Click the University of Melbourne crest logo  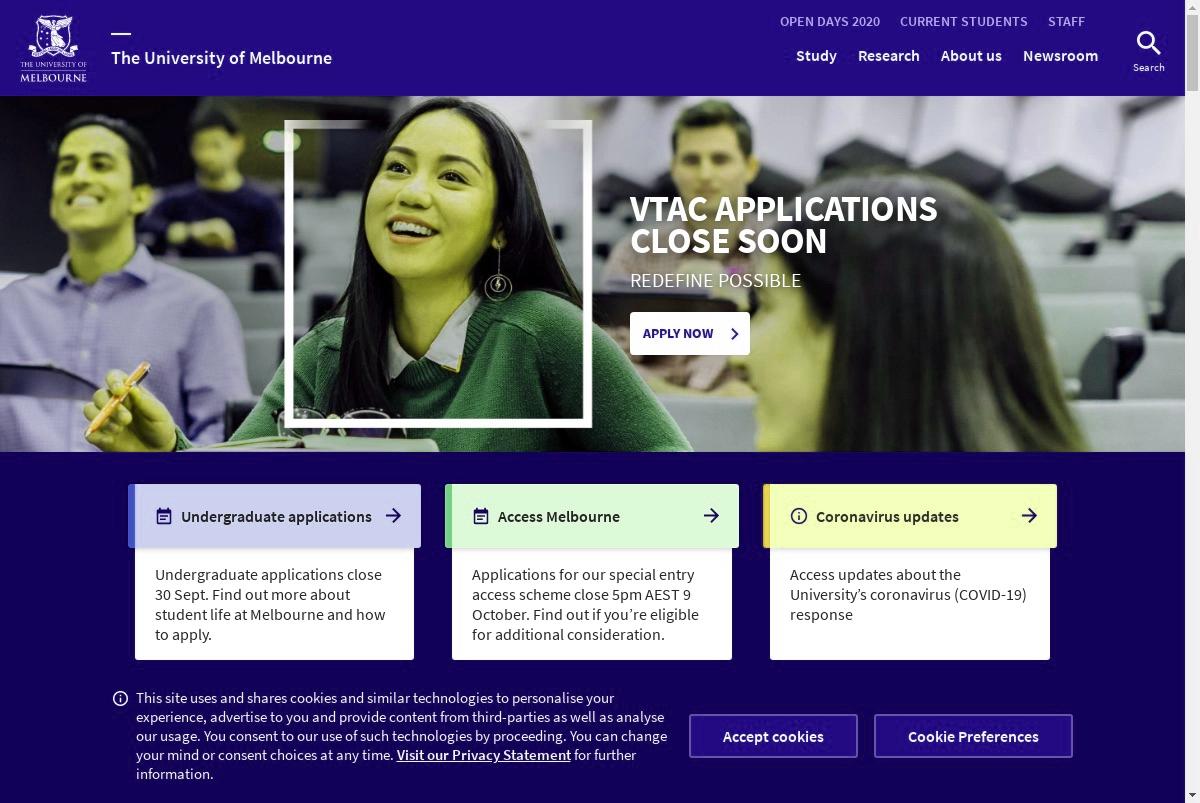[x=53, y=48]
